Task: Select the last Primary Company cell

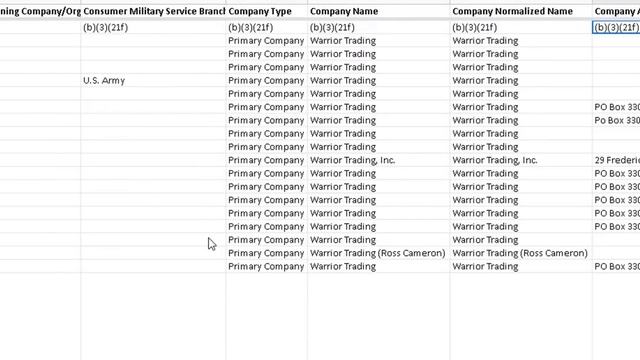Action: (x=266, y=266)
